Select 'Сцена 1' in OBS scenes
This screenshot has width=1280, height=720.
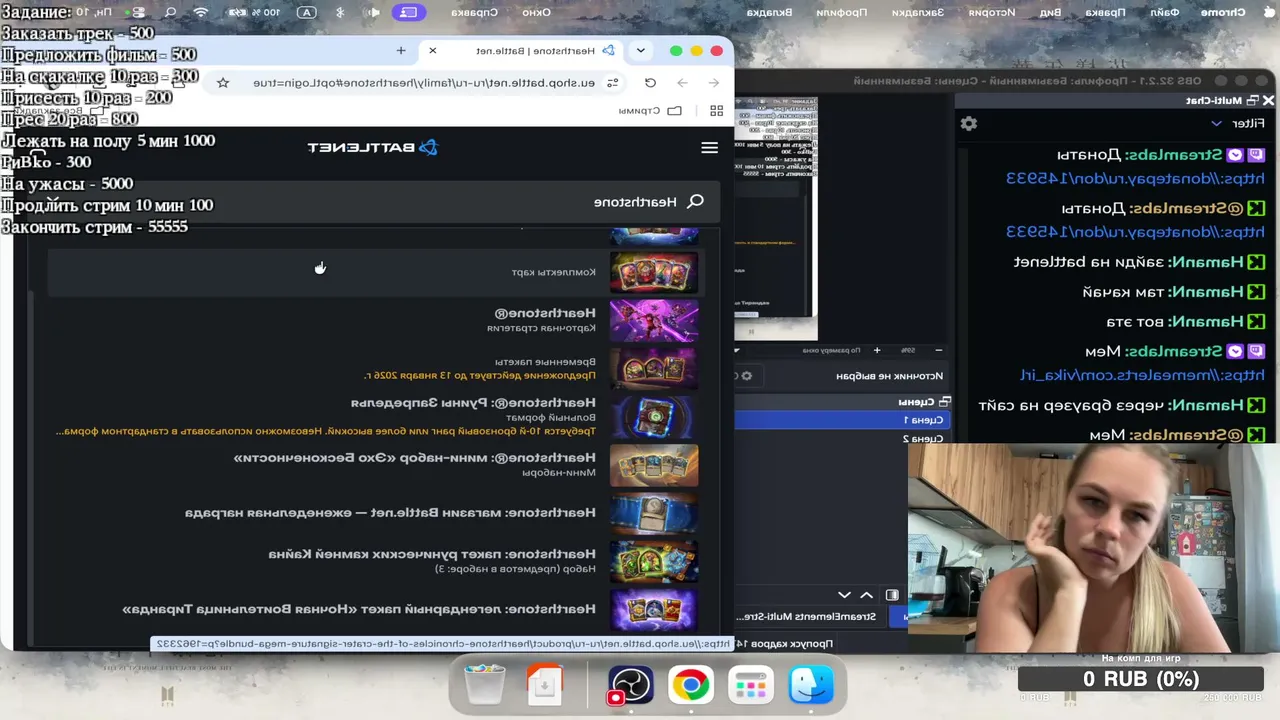click(840, 420)
